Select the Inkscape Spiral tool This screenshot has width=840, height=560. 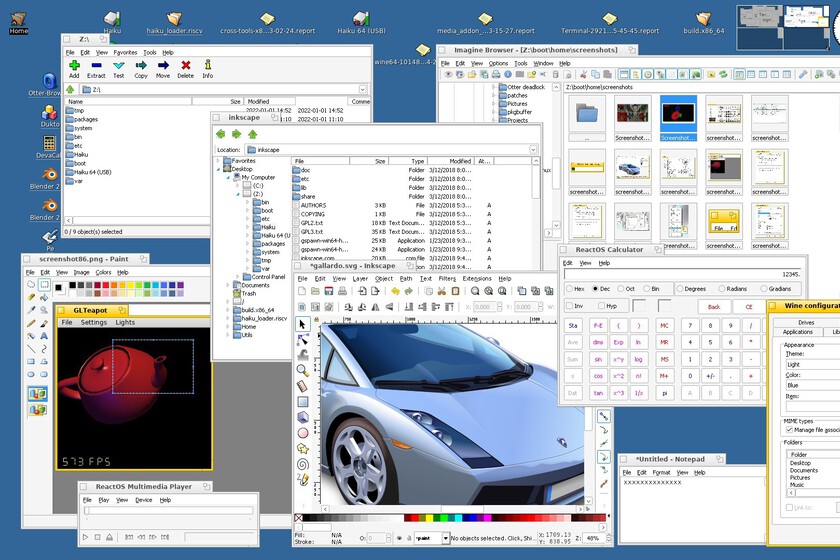(x=302, y=464)
